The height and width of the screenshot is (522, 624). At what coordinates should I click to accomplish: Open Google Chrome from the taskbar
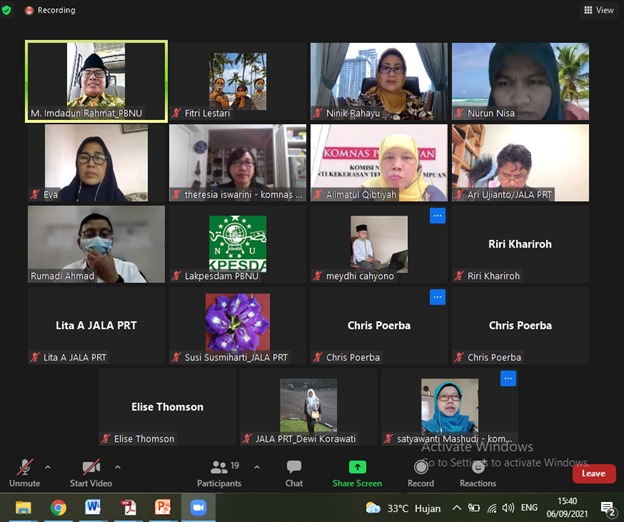tap(58, 508)
